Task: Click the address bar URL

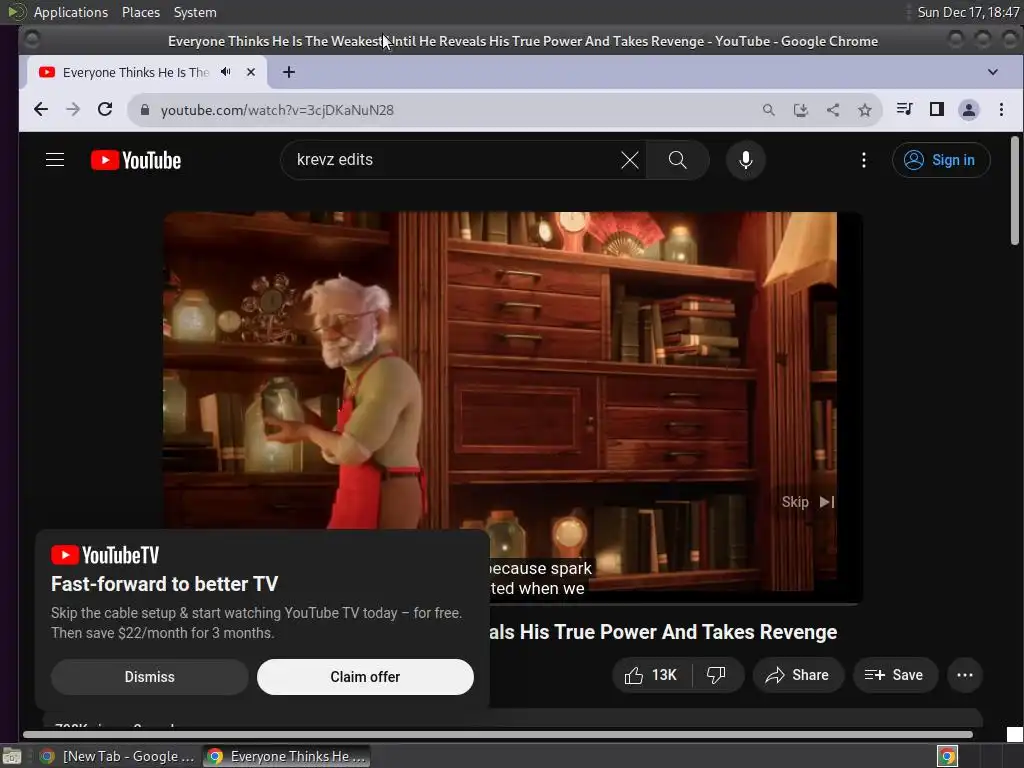Action: (x=277, y=110)
